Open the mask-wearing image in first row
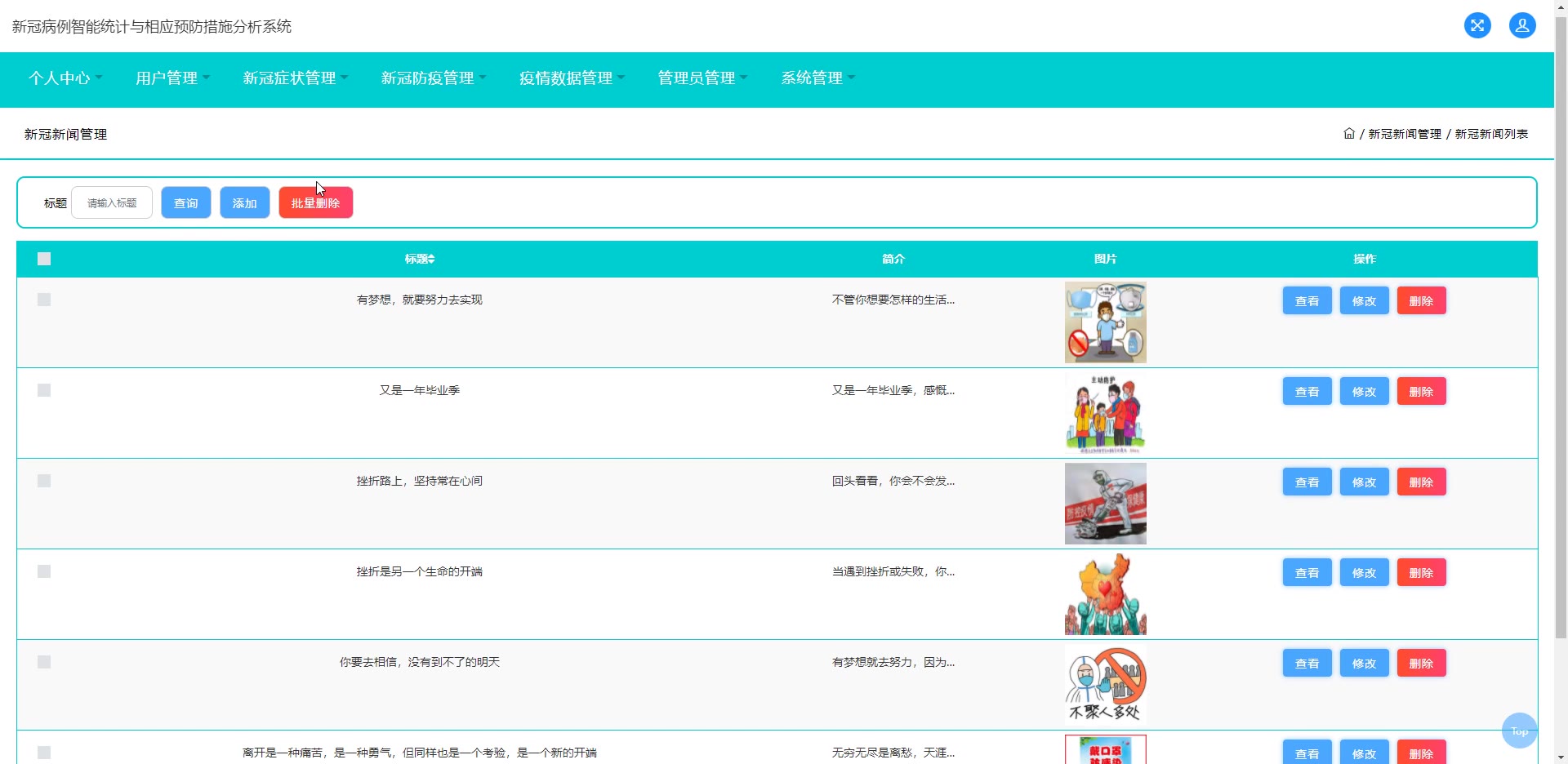The image size is (1568, 764). coord(1105,322)
